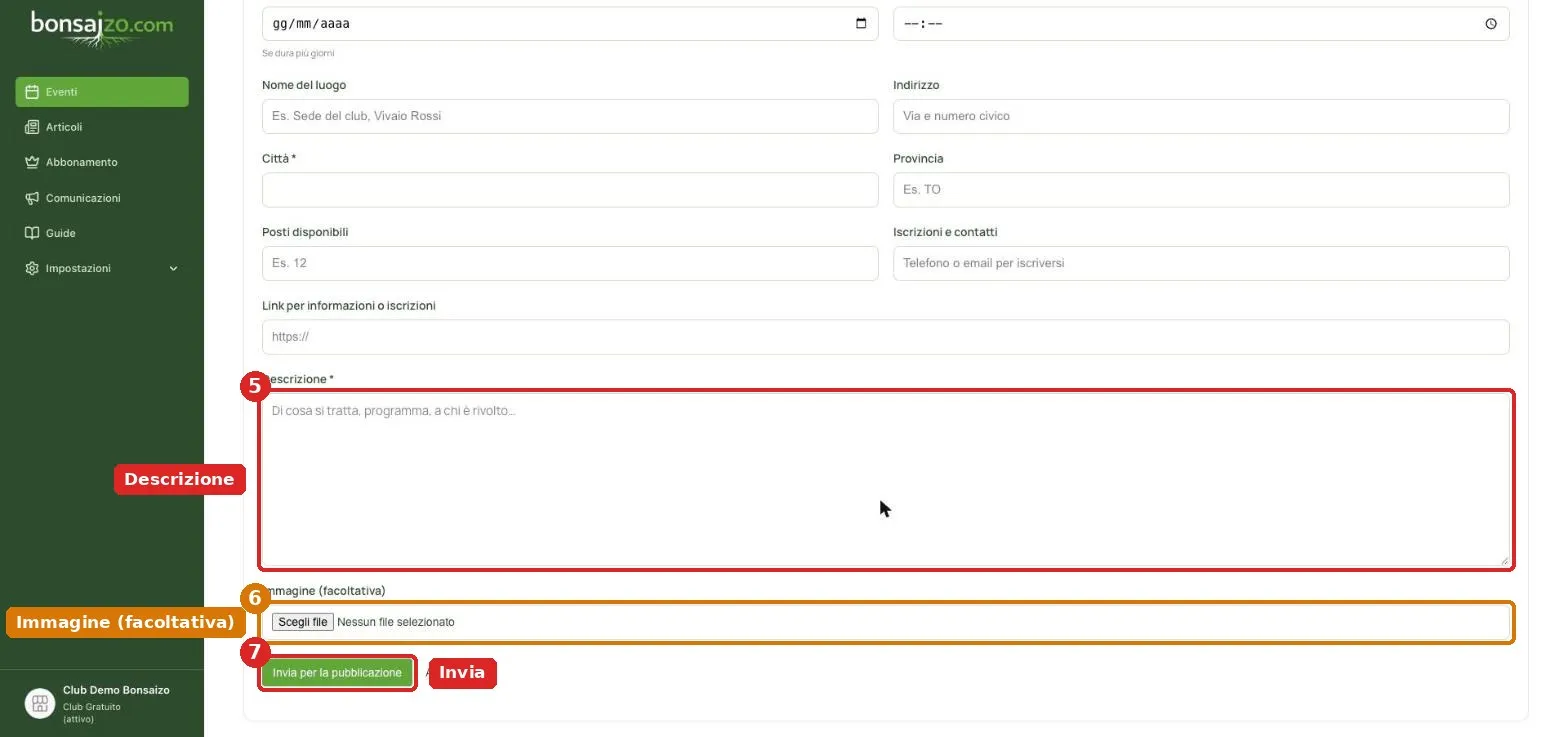This screenshot has width=1568, height=737.
Task: Select the Eventi calendar icon in sidebar
Action: click(x=32, y=92)
